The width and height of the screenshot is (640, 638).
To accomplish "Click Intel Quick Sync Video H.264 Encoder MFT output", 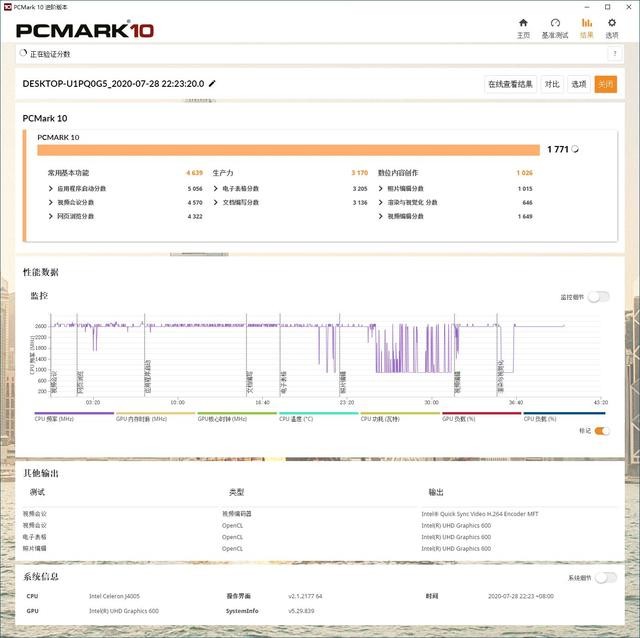I will (480, 514).
